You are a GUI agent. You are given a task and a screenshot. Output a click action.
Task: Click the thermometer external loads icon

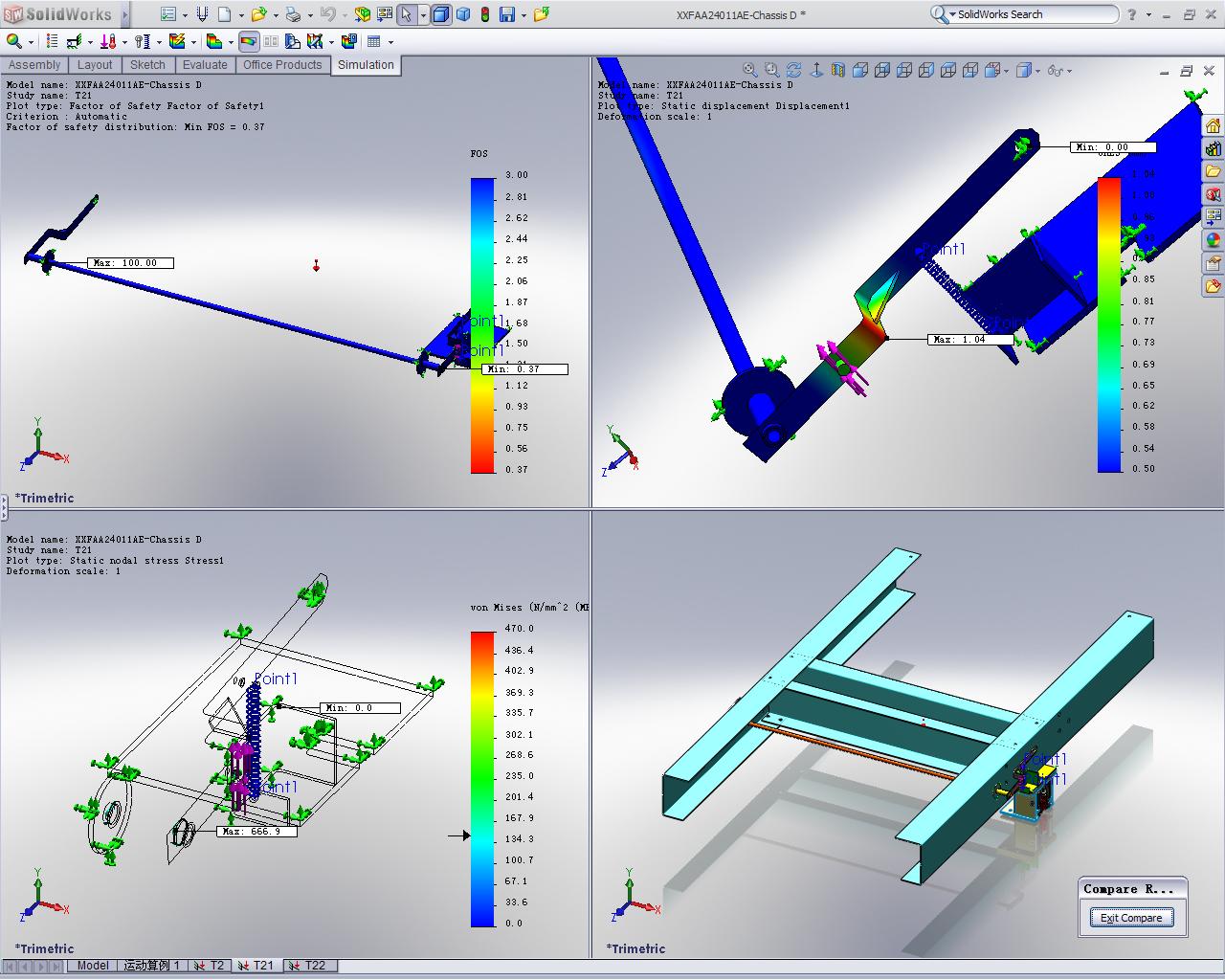point(108,41)
